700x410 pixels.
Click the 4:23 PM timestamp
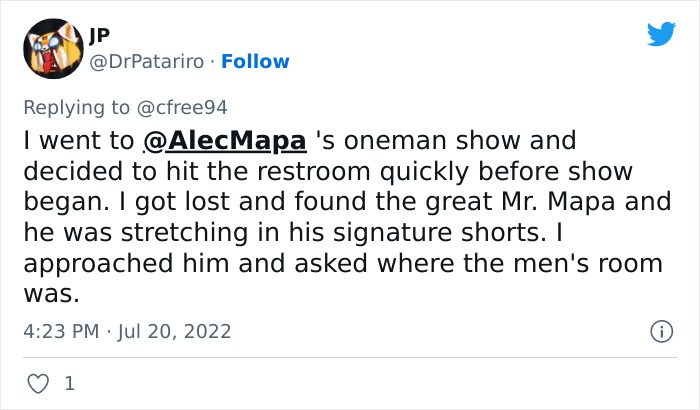pyautogui.click(x=60, y=331)
